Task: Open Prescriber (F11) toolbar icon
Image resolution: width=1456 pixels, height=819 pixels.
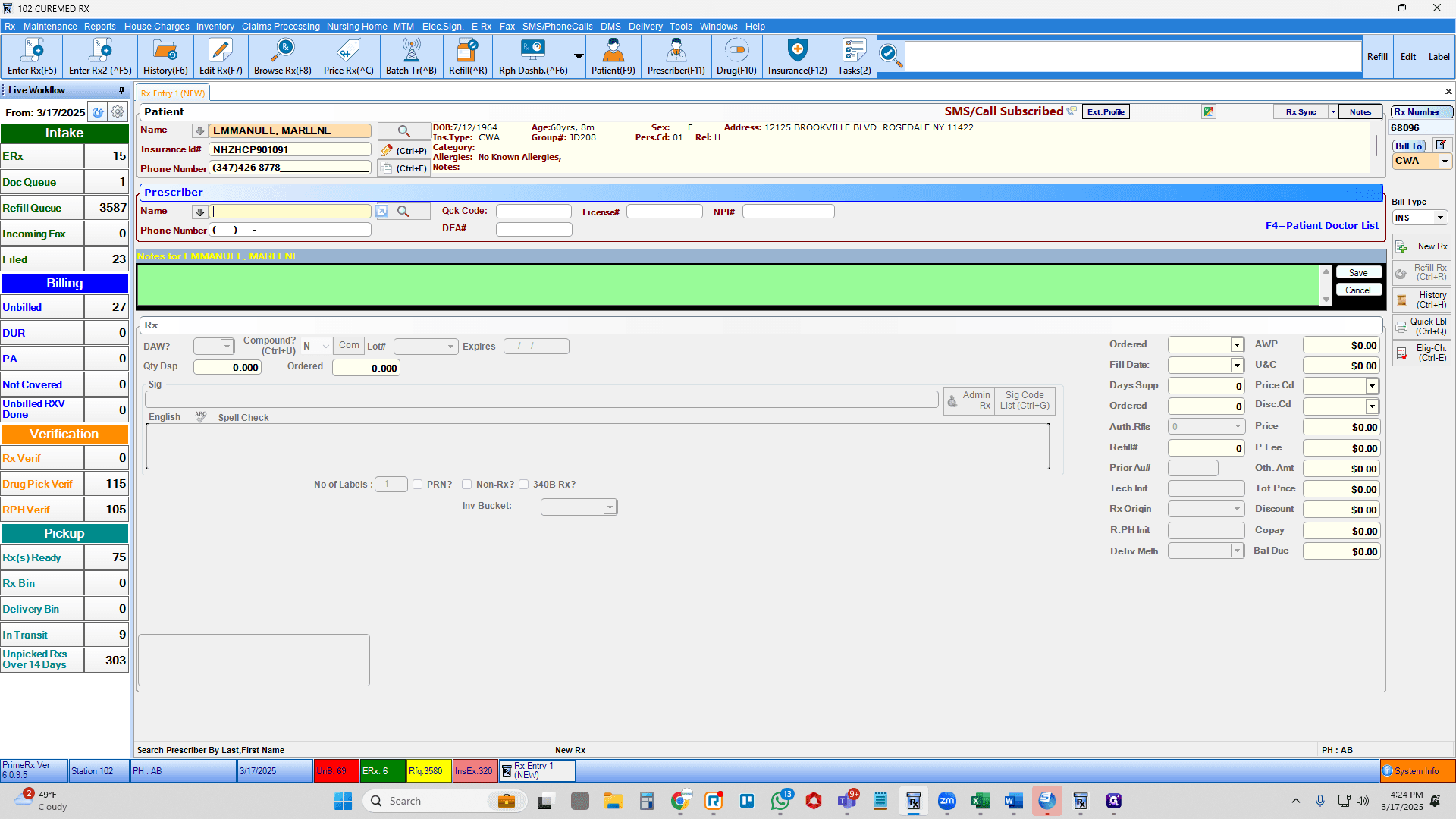Action: [676, 57]
